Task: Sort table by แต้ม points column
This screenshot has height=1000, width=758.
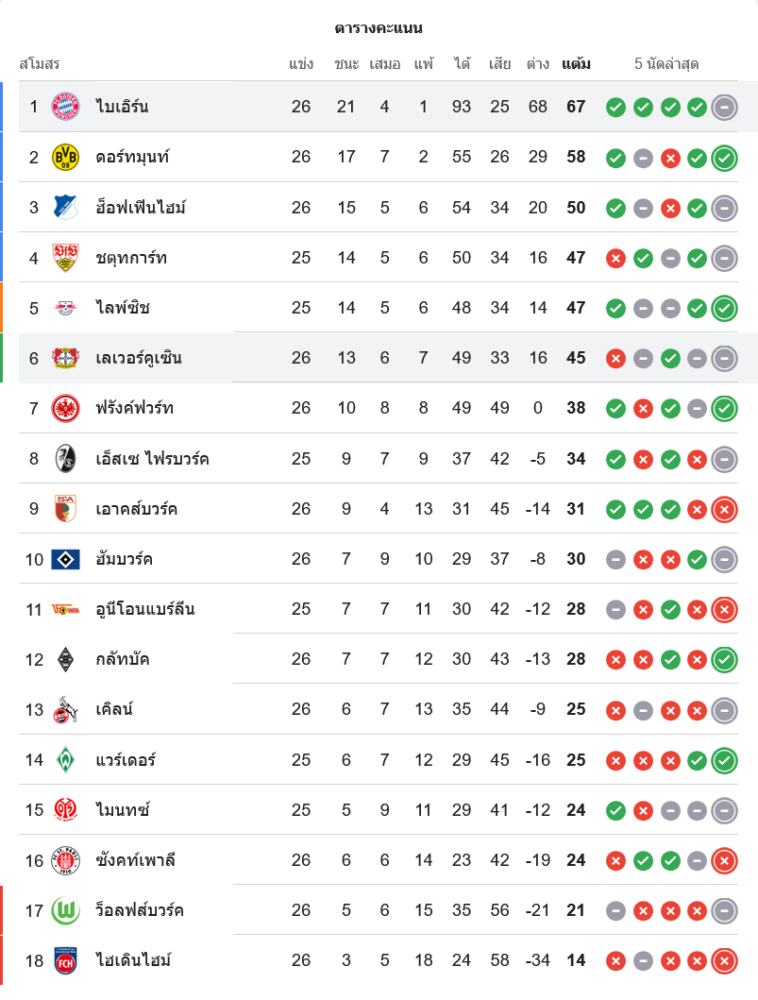Action: point(576,64)
